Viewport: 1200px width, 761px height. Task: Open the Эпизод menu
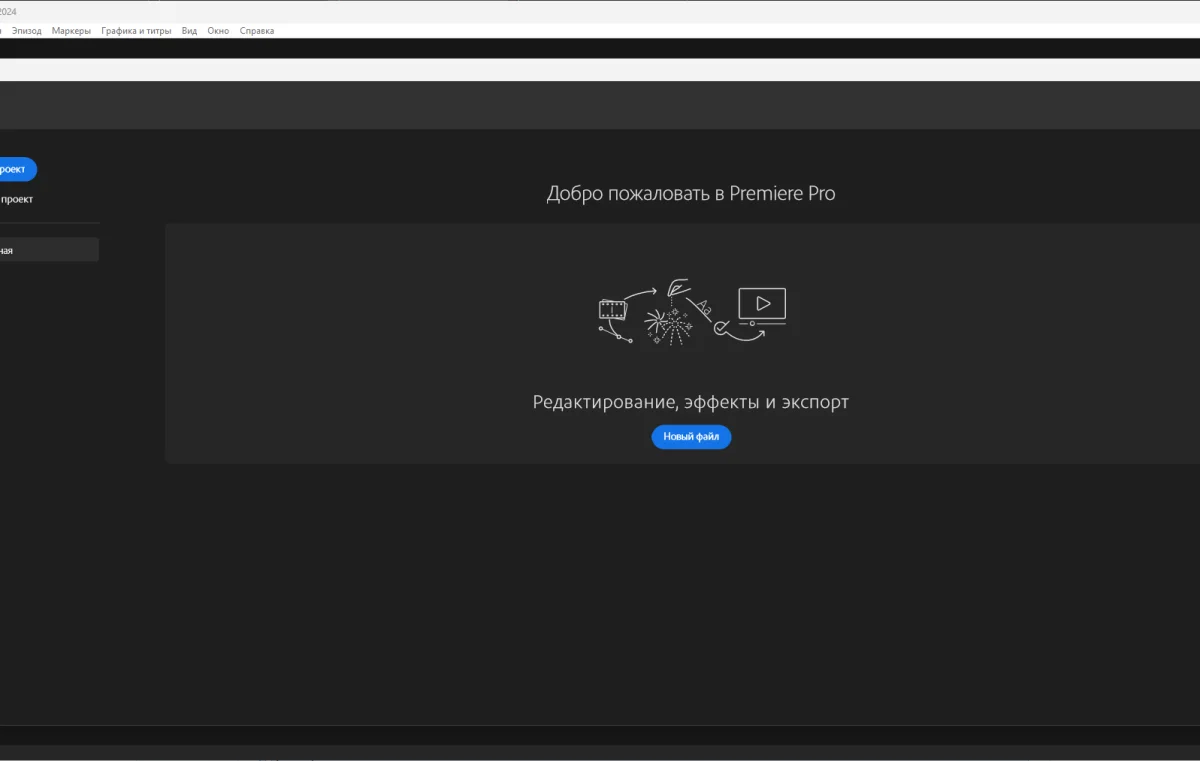[26, 31]
